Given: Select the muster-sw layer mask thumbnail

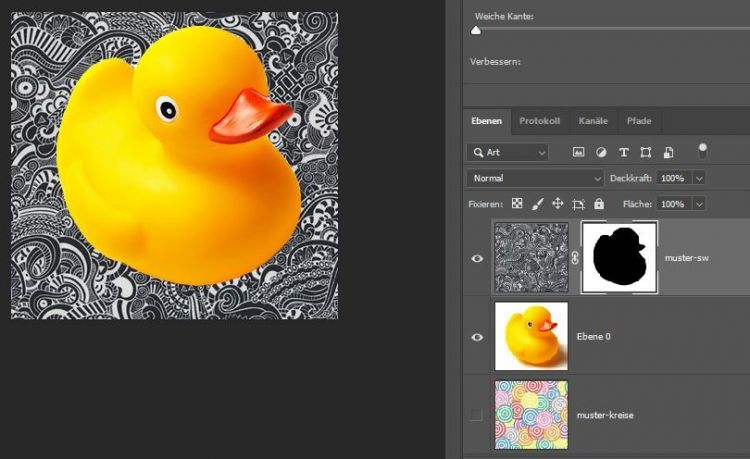Looking at the screenshot, I should click(x=619, y=257).
